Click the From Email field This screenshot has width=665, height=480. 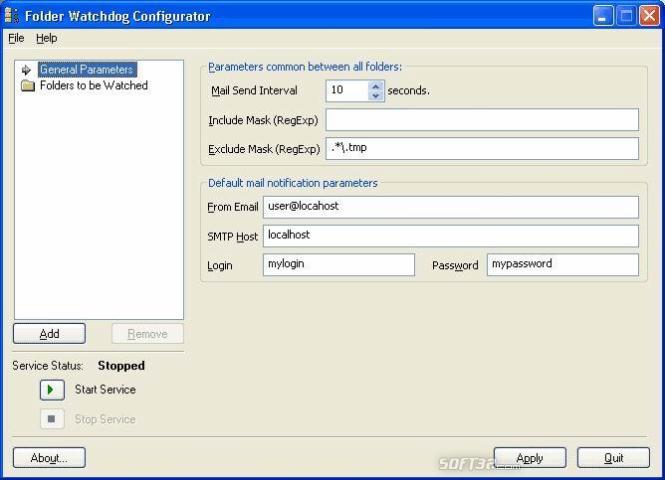pos(451,207)
